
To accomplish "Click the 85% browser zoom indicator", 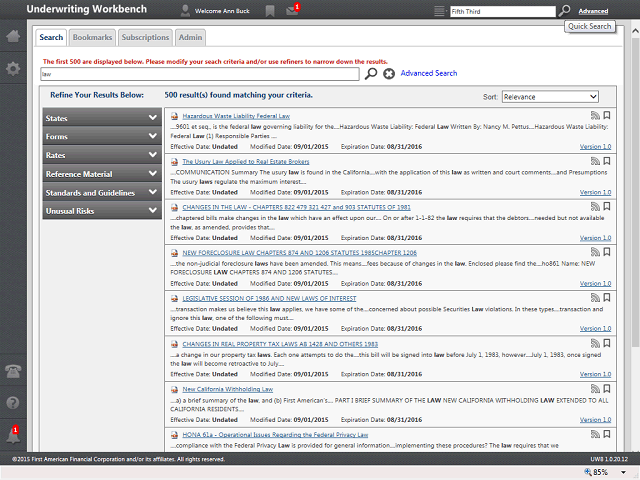I will click(596, 472).
